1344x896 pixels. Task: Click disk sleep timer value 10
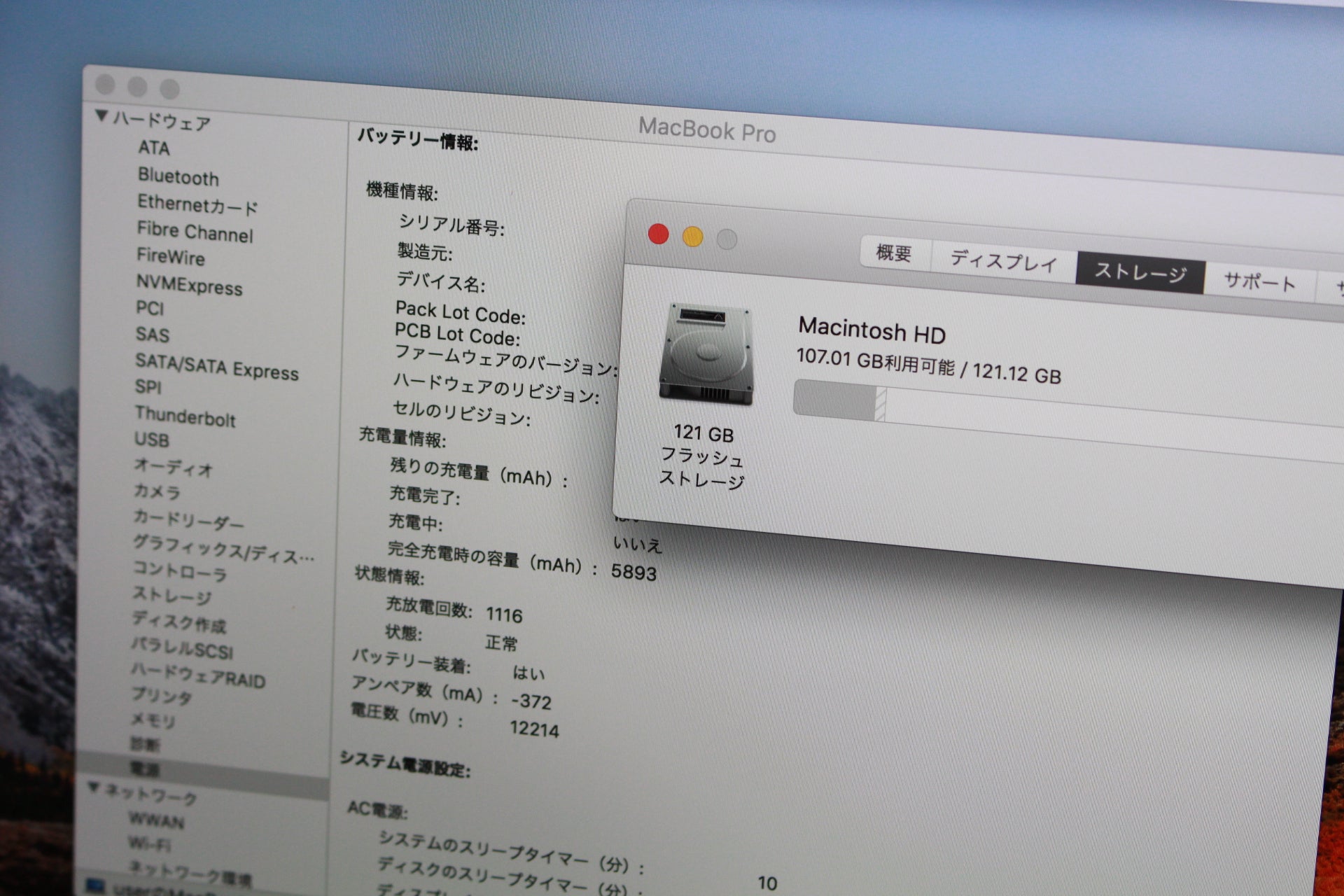point(767,883)
